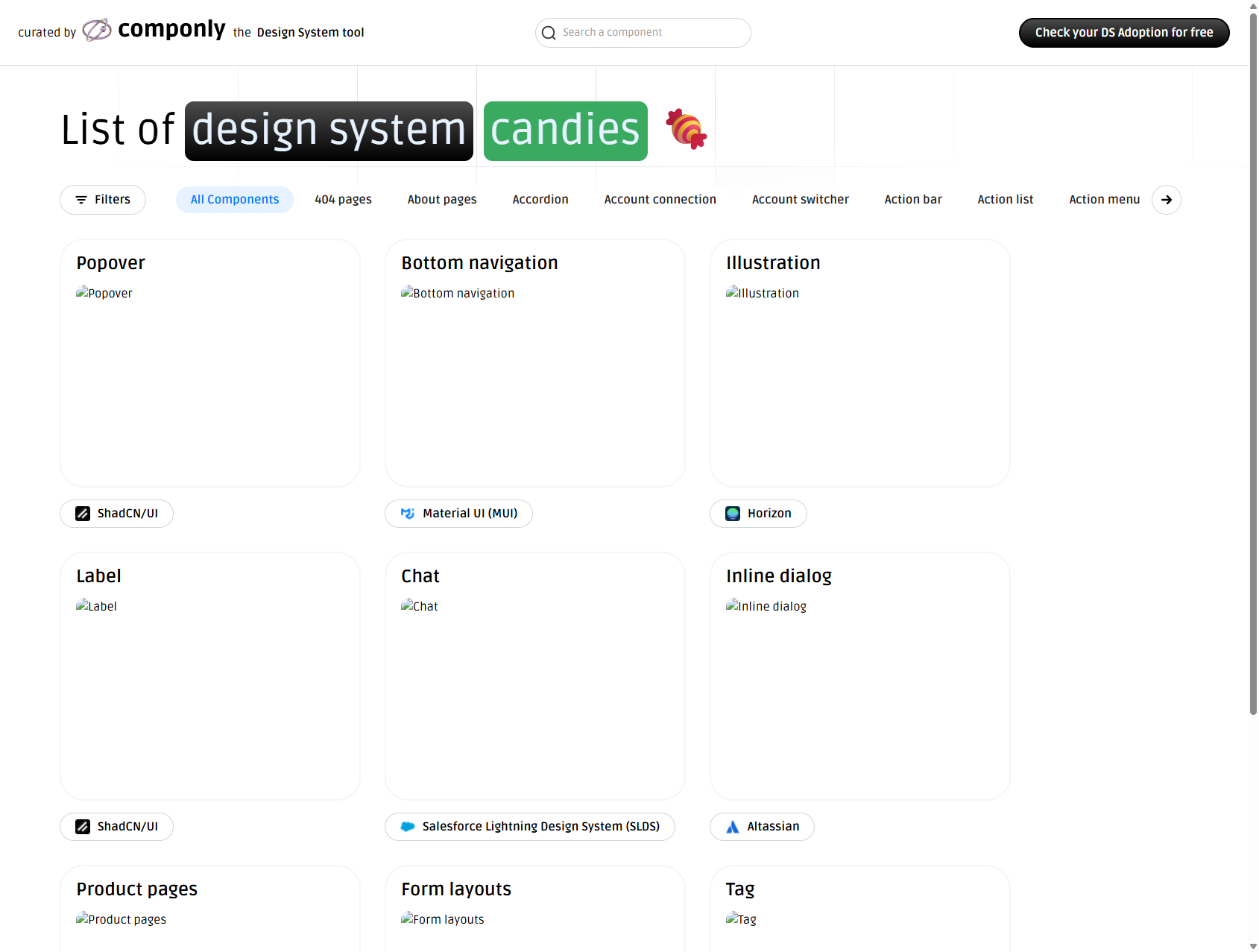
Task: Open the Filters panel
Action: click(x=103, y=200)
